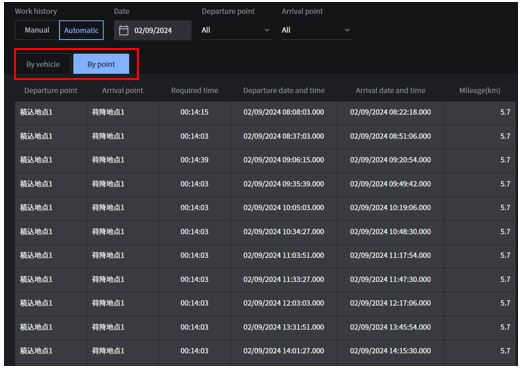Select arrival 02/09/2024 11:17:54.000
Image resolution: width=524 pixels, height=372 pixels.
(390, 256)
